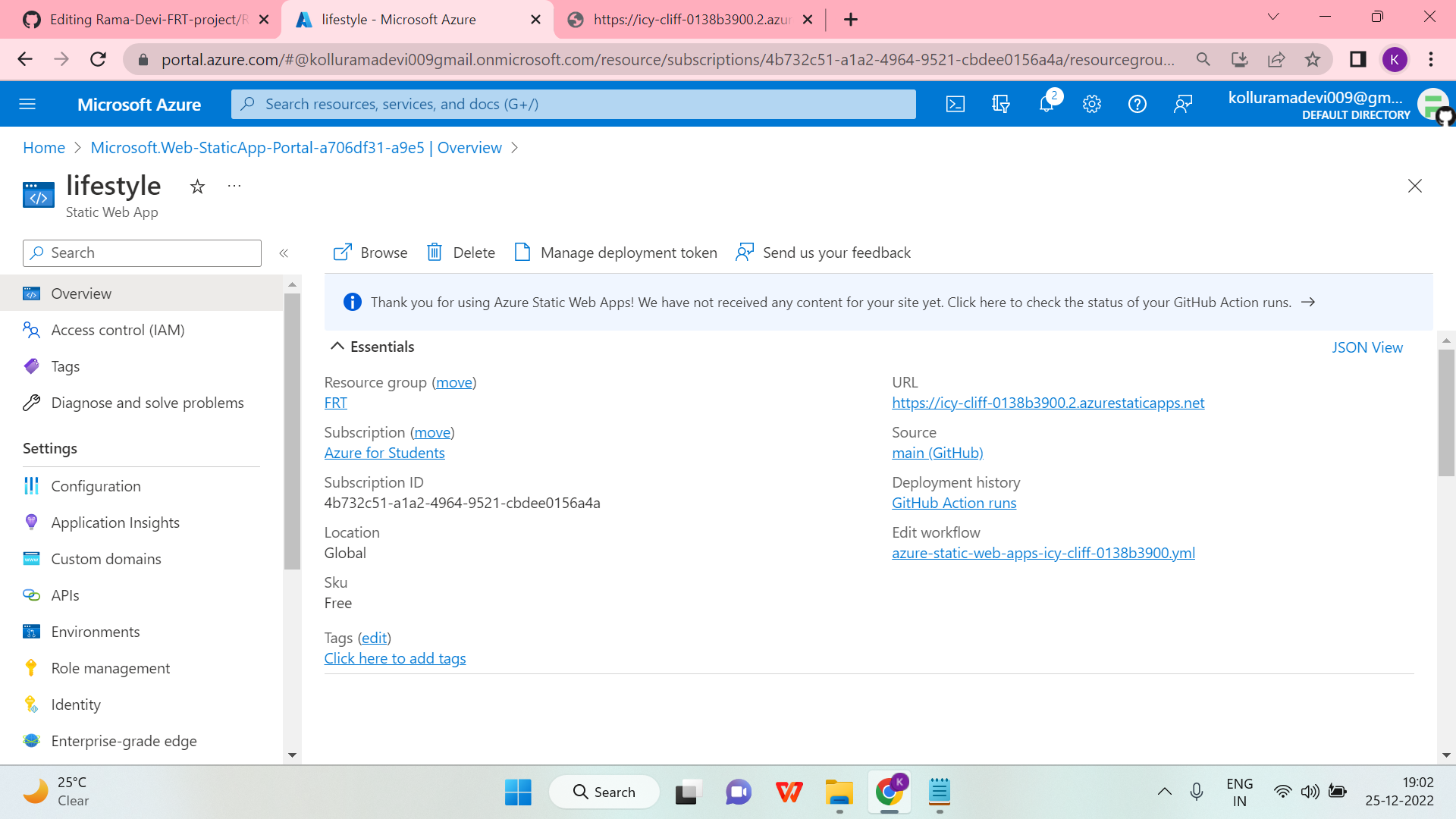Screen dimensions: 1456x819
Task: Click the JSON View link
Action: pos(1367,347)
